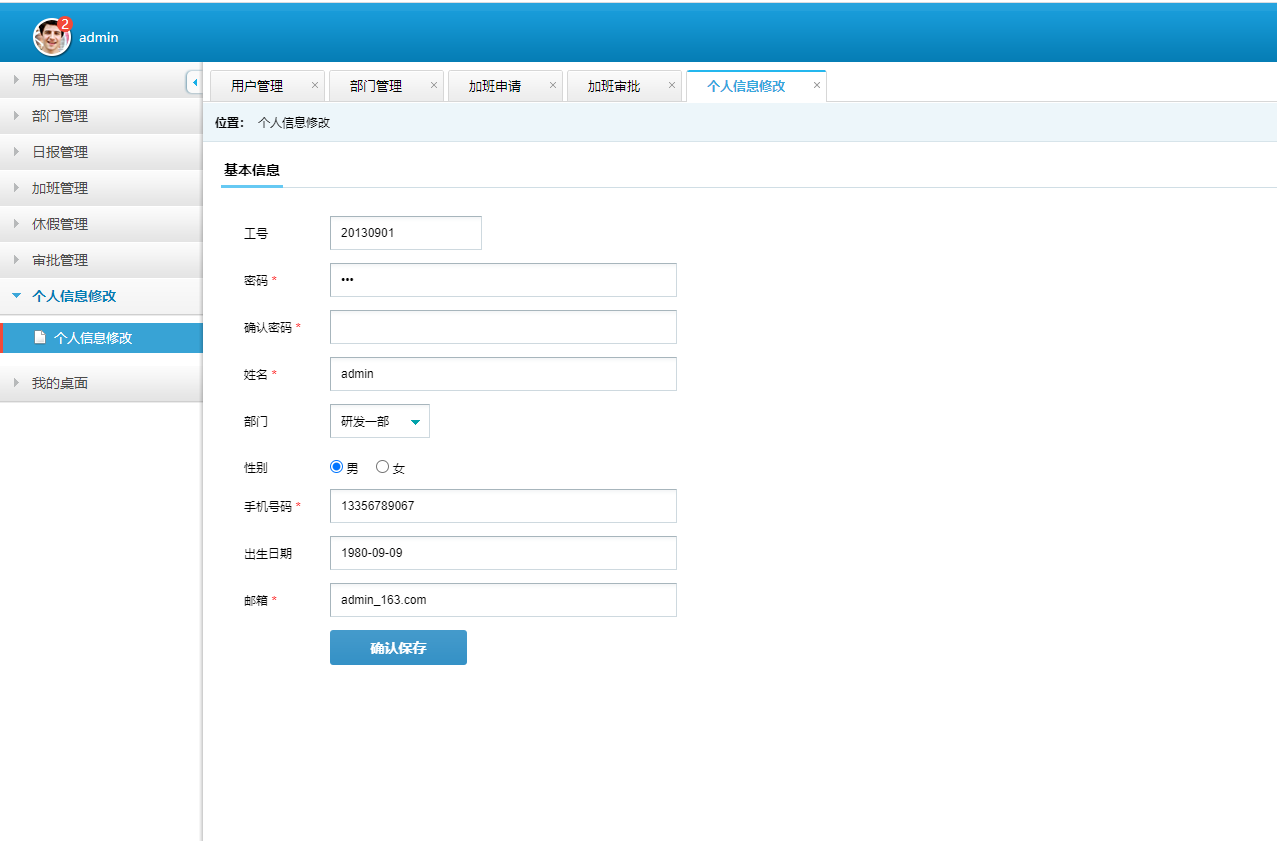Click the 邮箱 field containing admin_163.com
This screenshot has width=1277, height=841.
click(503, 600)
